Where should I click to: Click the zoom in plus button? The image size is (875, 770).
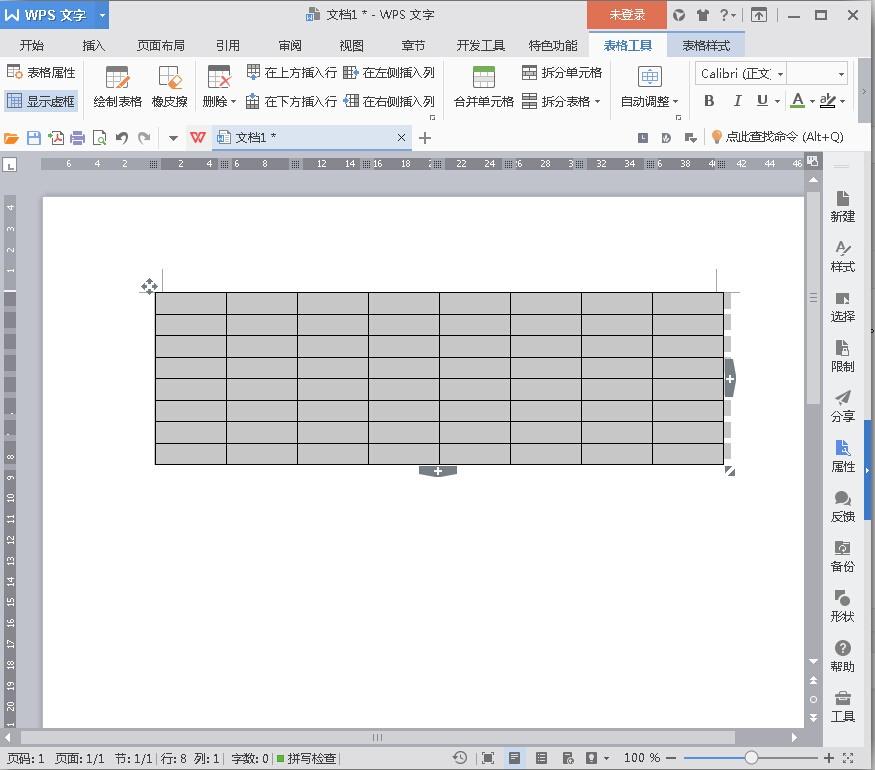829,758
